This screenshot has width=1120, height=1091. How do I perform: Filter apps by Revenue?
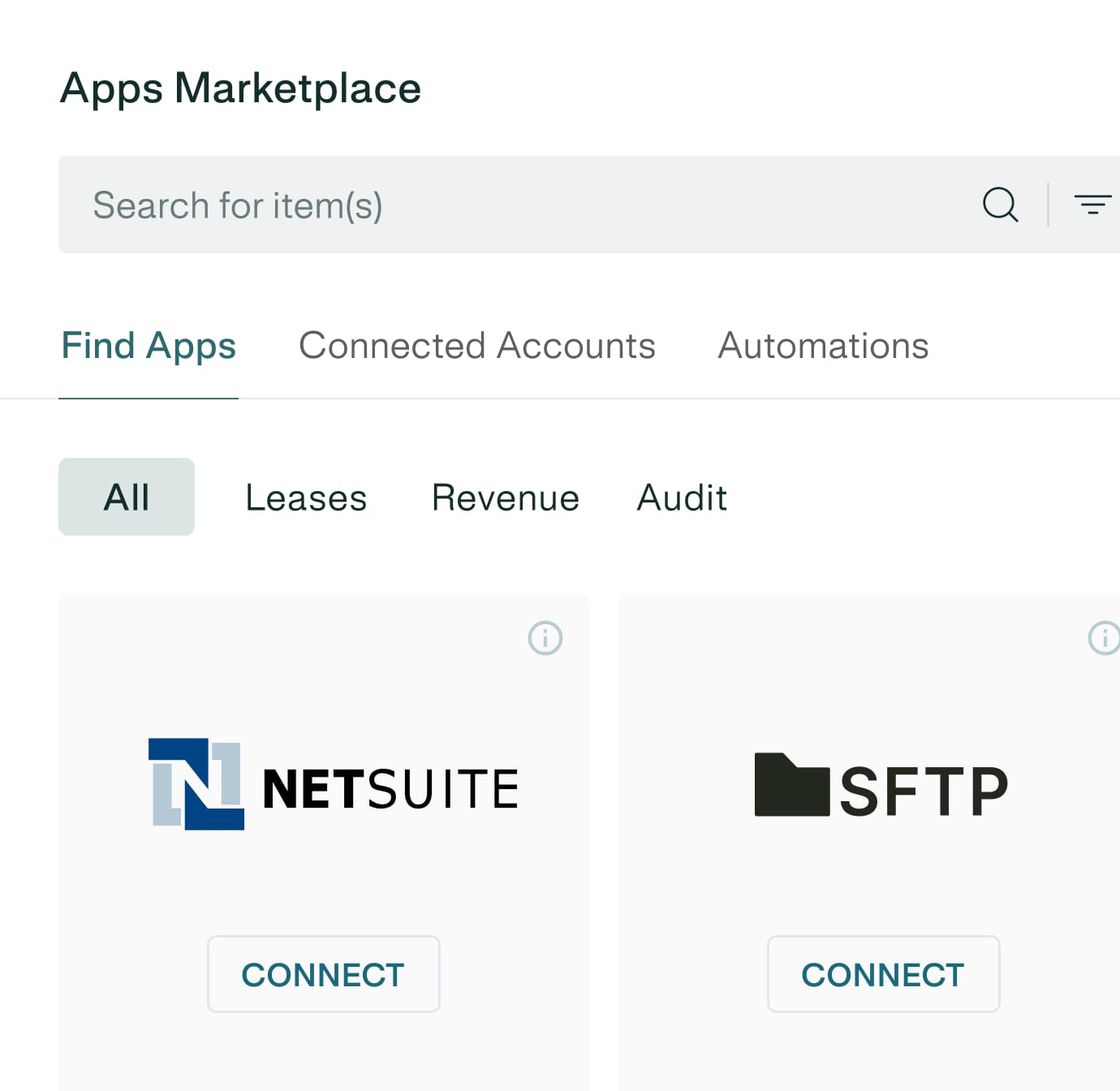tap(506, 498)
